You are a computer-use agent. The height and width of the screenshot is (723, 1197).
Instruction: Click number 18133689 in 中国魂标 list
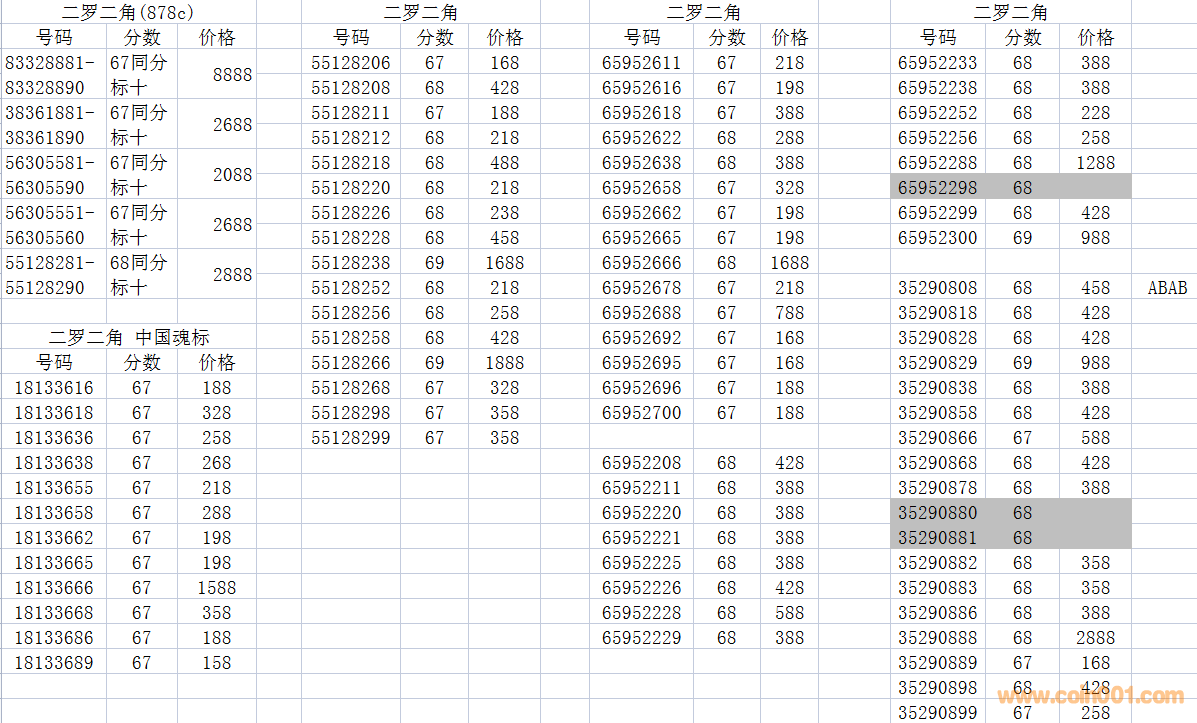coord(53,663)
